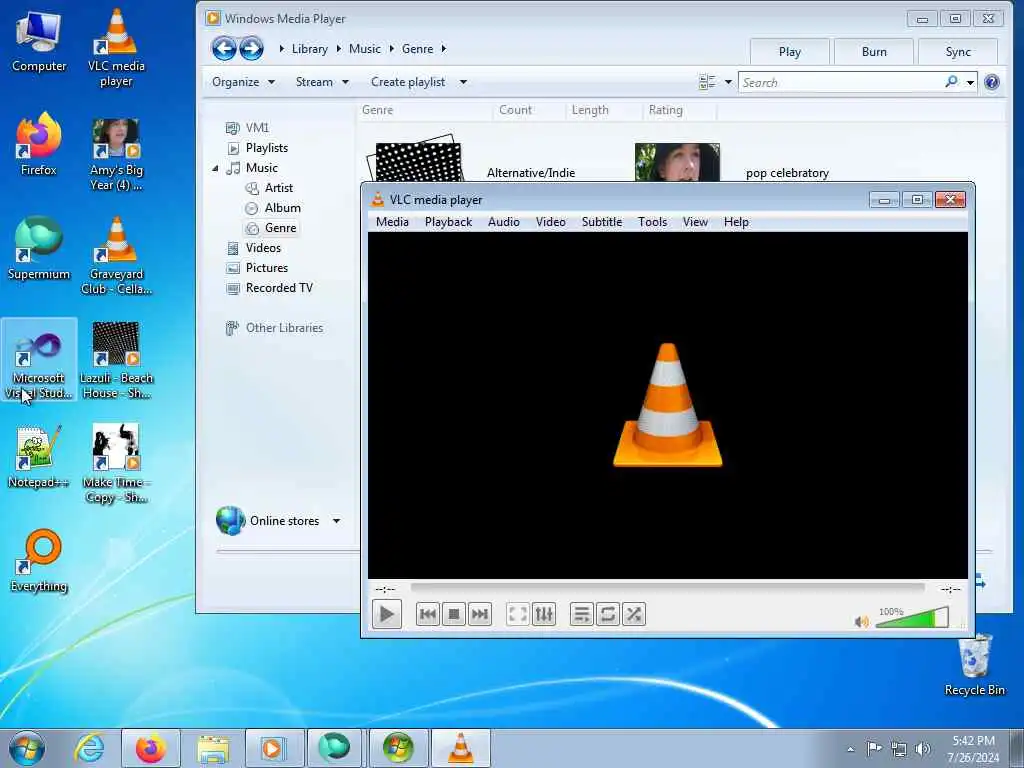
Task: Click the Notepad++ desktop icon
Action: [x=39, y=456]
